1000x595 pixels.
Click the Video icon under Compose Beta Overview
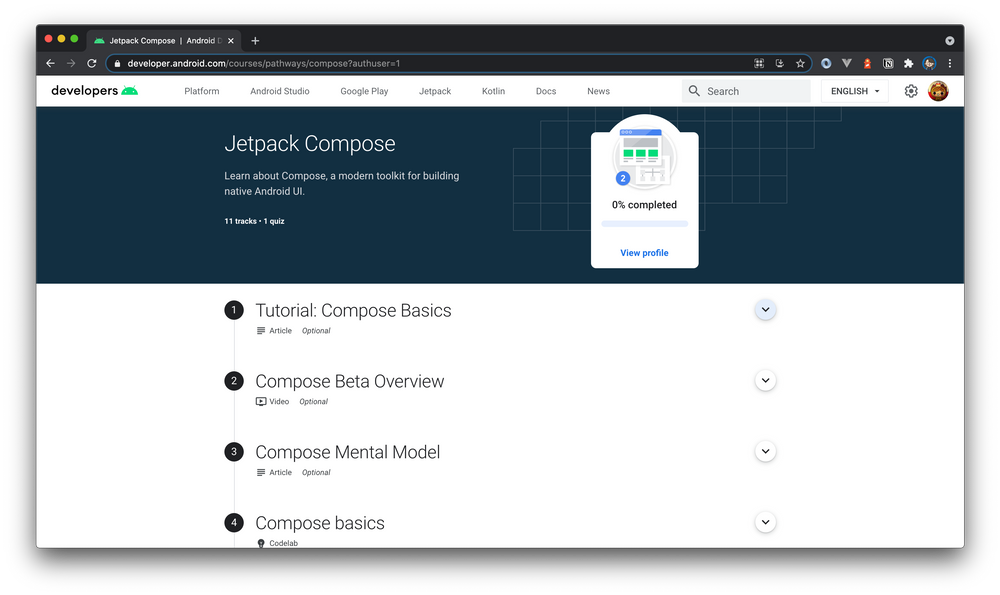coord(260,401)
